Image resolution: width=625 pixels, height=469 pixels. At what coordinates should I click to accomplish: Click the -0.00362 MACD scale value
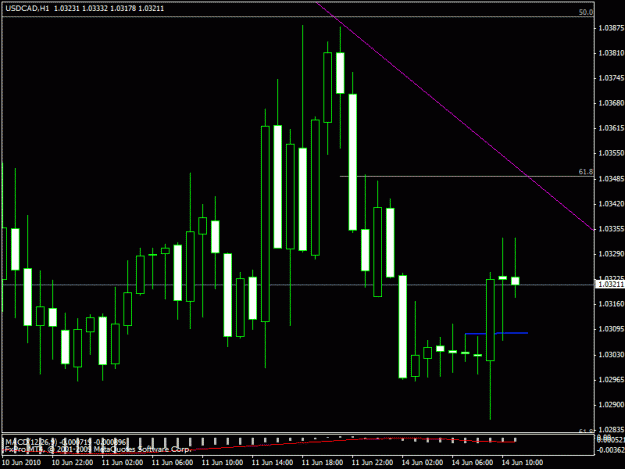pyautogui.click(x=611, y=450)
